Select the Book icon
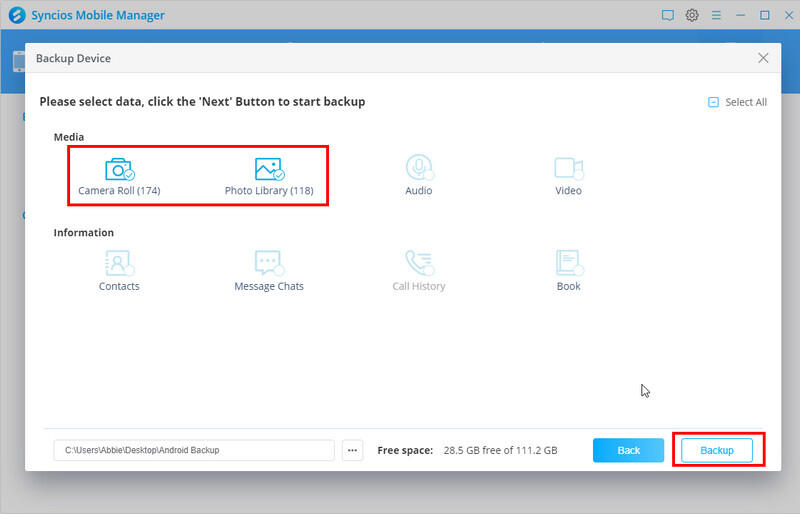Image resolution: width=800 pixels, height=514 pixels. coord(568,263)
